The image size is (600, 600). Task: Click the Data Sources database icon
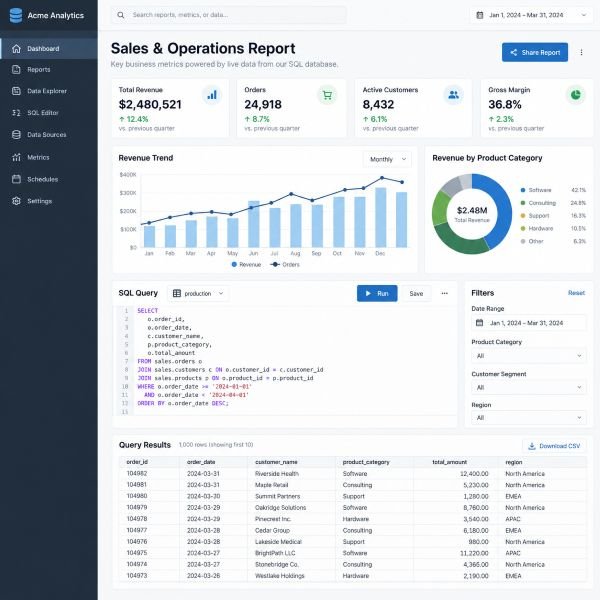click(16, 135)
